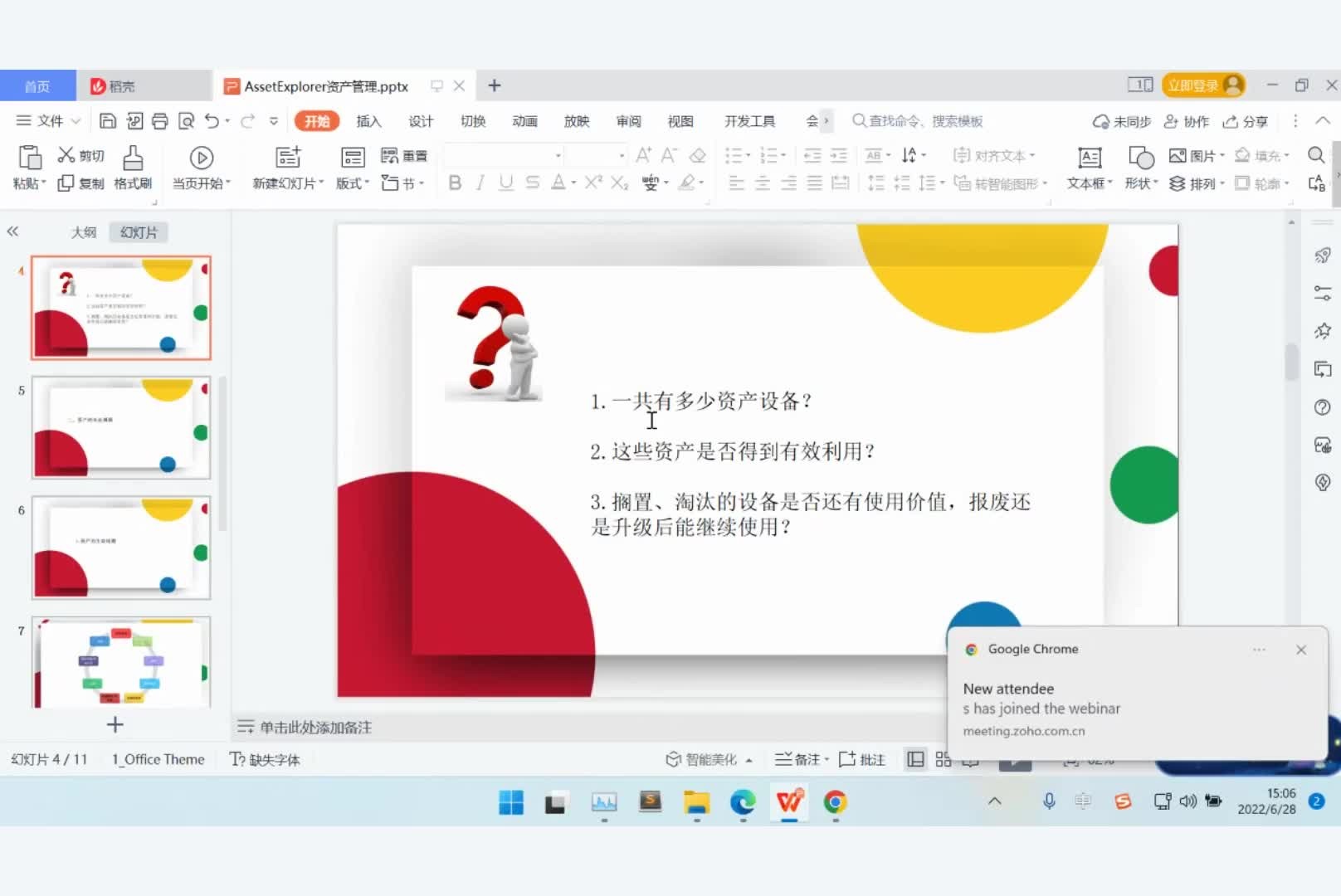This screenshot has width=1341, height=896.
Task: Click the Collaborate (协作) button
Action: (1186, 121)
